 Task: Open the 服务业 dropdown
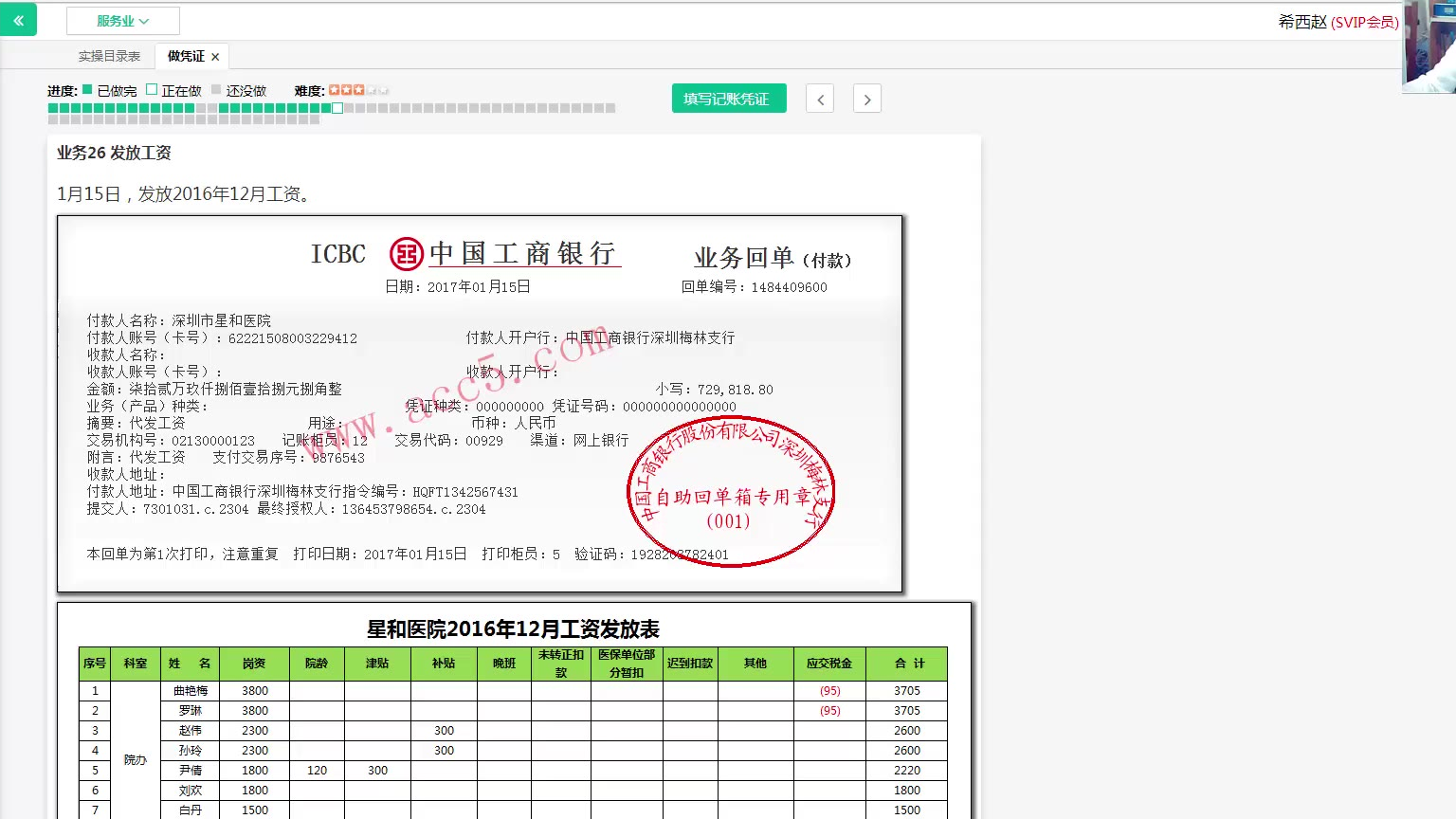tap(122, 21)
